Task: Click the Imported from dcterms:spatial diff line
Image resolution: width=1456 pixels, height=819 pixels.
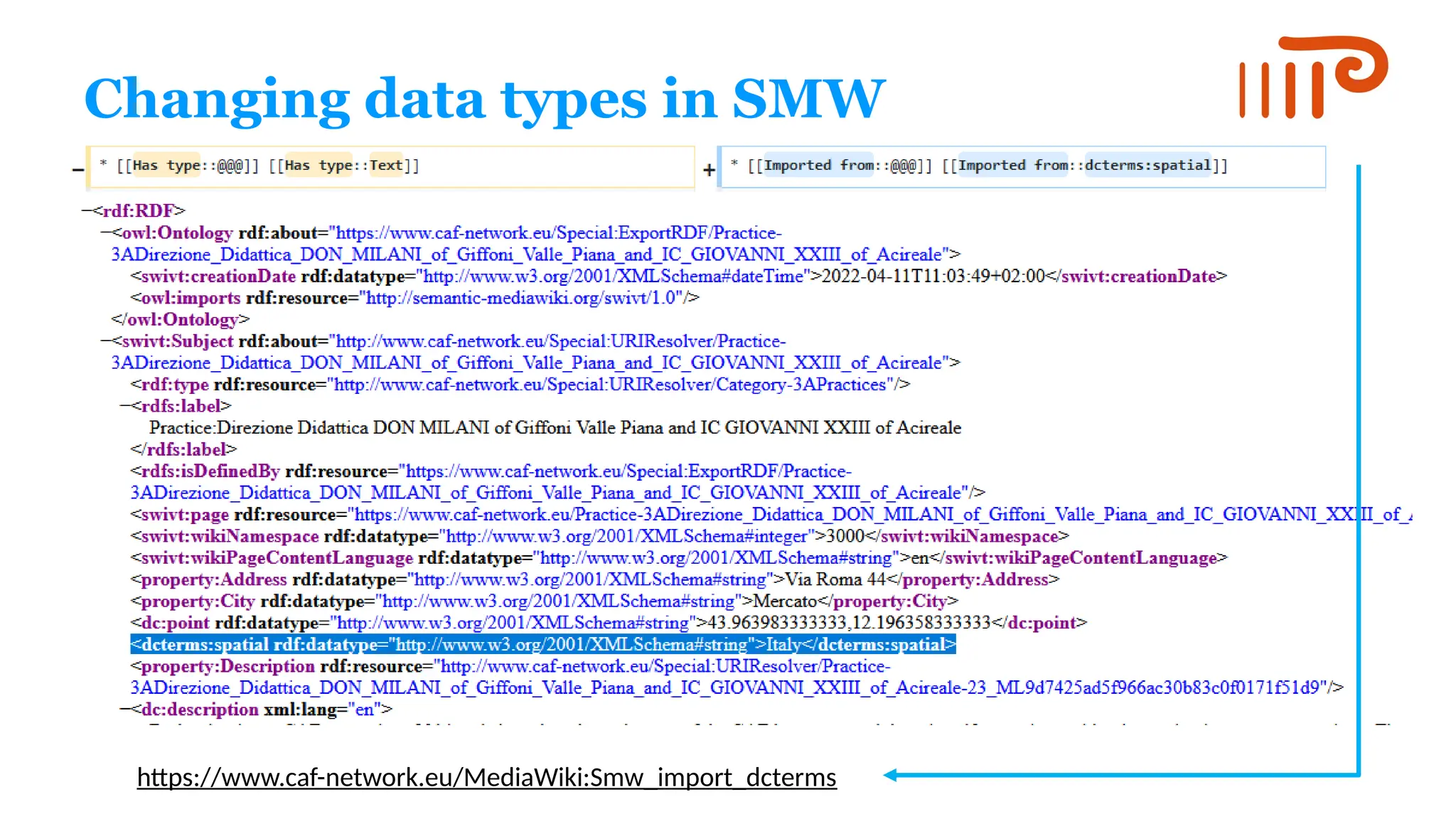Action: [1022, 166]
